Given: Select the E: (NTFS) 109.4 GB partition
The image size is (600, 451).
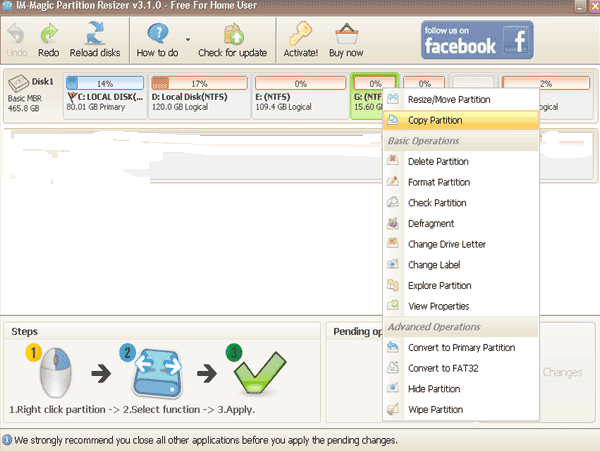Looking at the screenshot, I should pyautogui.click(x=300, y=96).
